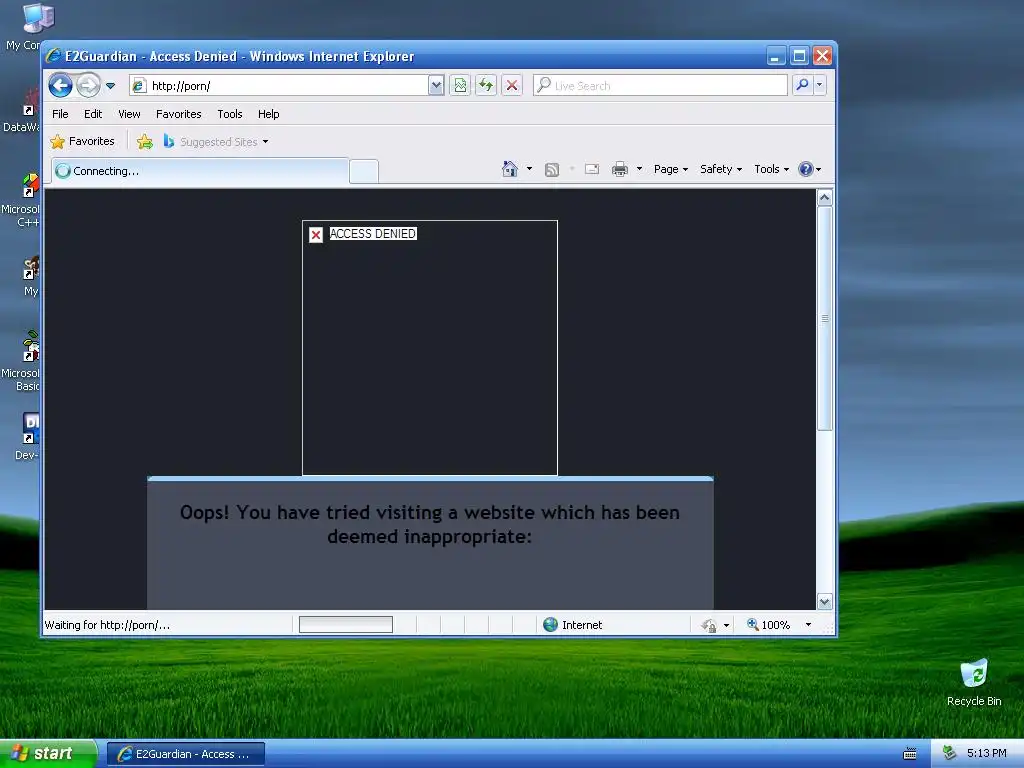Screen dimensions: 1024x768
Task: Click the status text Waiting for http://porn/
Action: (107, 625)
